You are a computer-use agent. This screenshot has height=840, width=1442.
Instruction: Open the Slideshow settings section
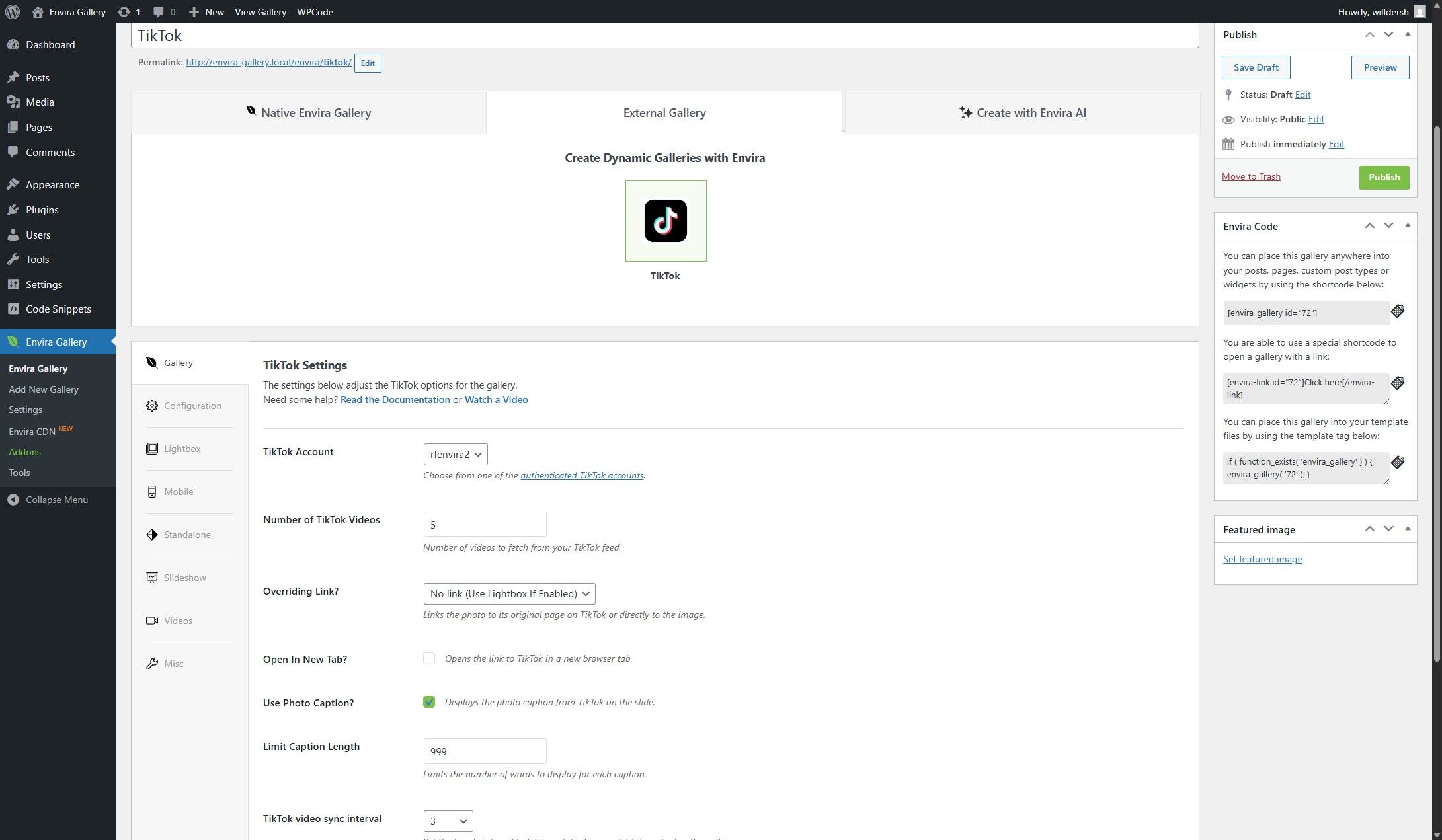184,578
